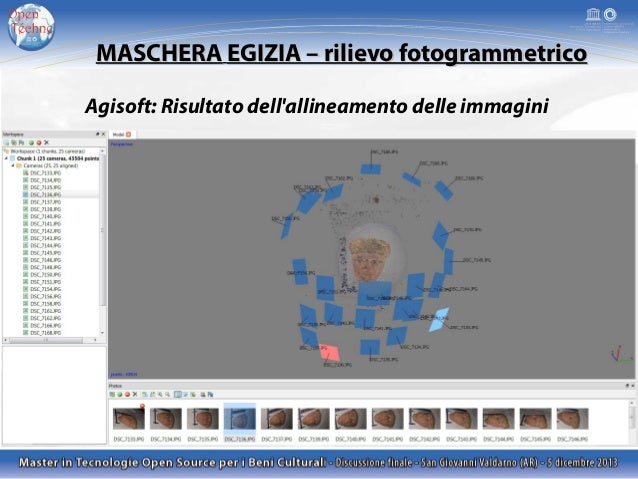Click the red Disable icon in Photos pane toolbar
The width and height of the screenshot is (638, 479).
click(127, 394)
